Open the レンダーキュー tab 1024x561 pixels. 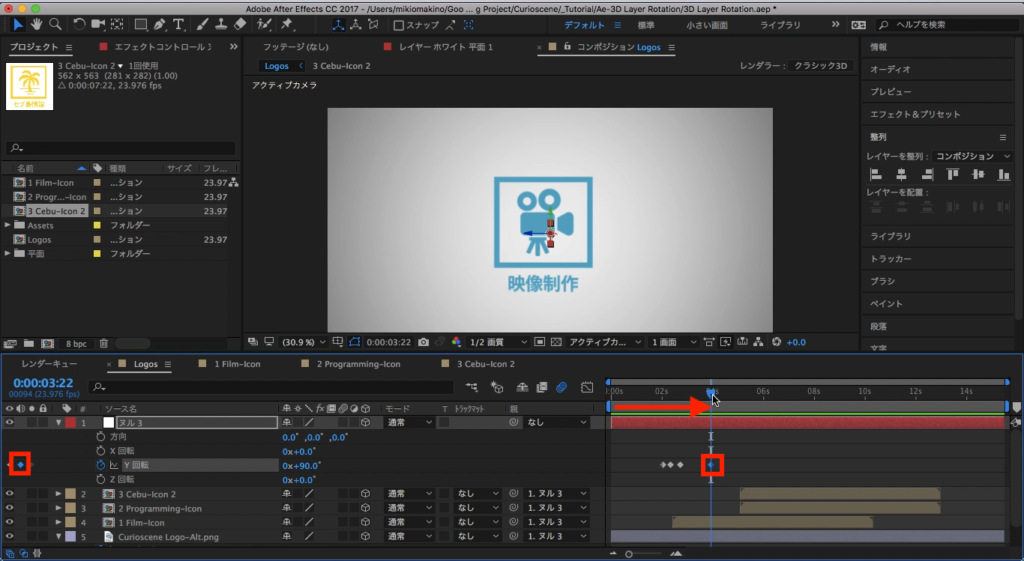[49, 364]
